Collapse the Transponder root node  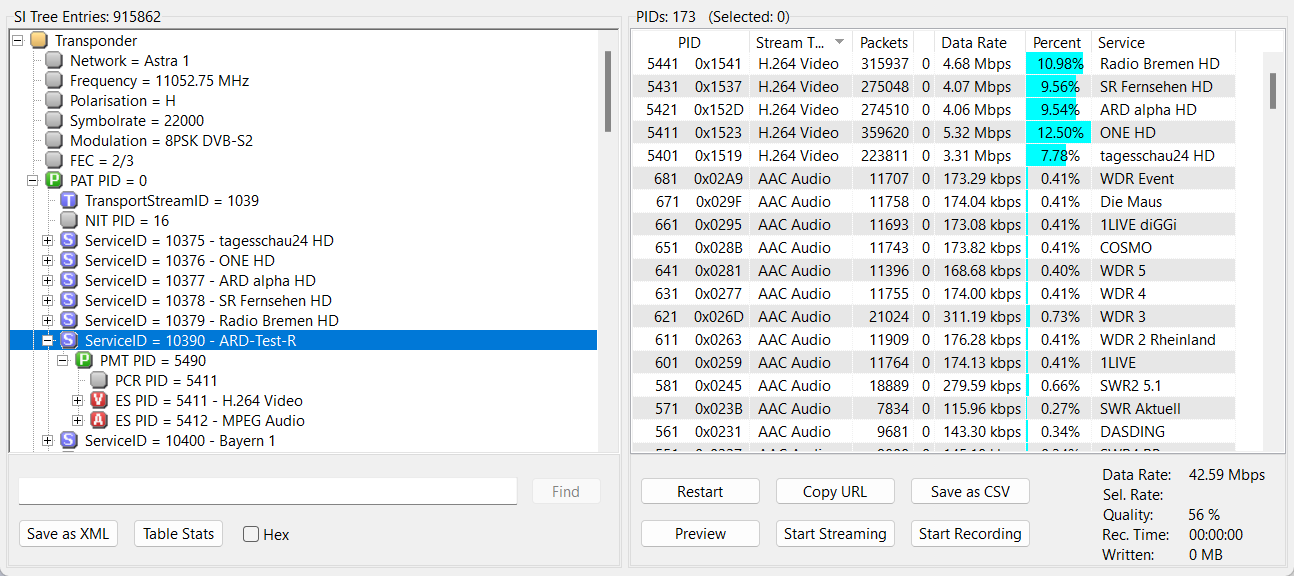coord(17,41)
